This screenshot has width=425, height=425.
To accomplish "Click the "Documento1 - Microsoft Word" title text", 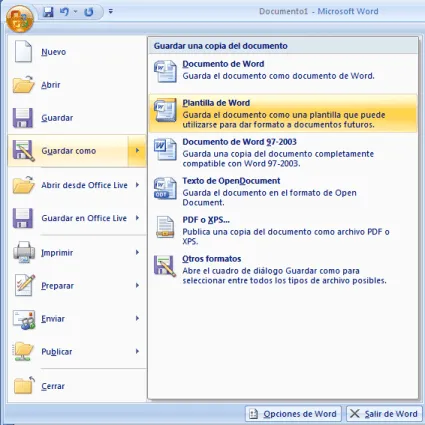I will pos(319,11).
